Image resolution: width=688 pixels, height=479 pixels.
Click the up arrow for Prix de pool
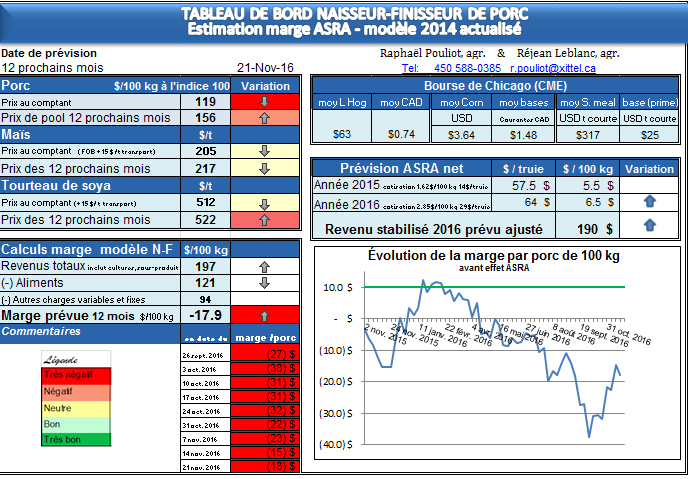(265, 117)
